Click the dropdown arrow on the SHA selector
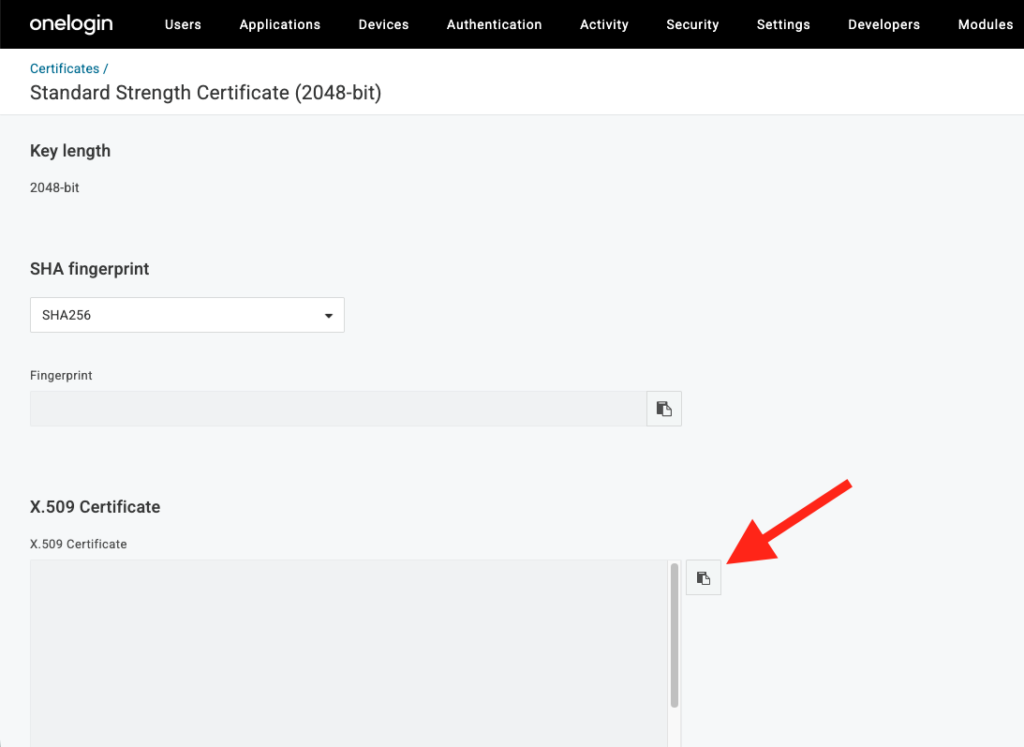The width and height of the screenshot is (1024, 747). (x=328, y=314)
